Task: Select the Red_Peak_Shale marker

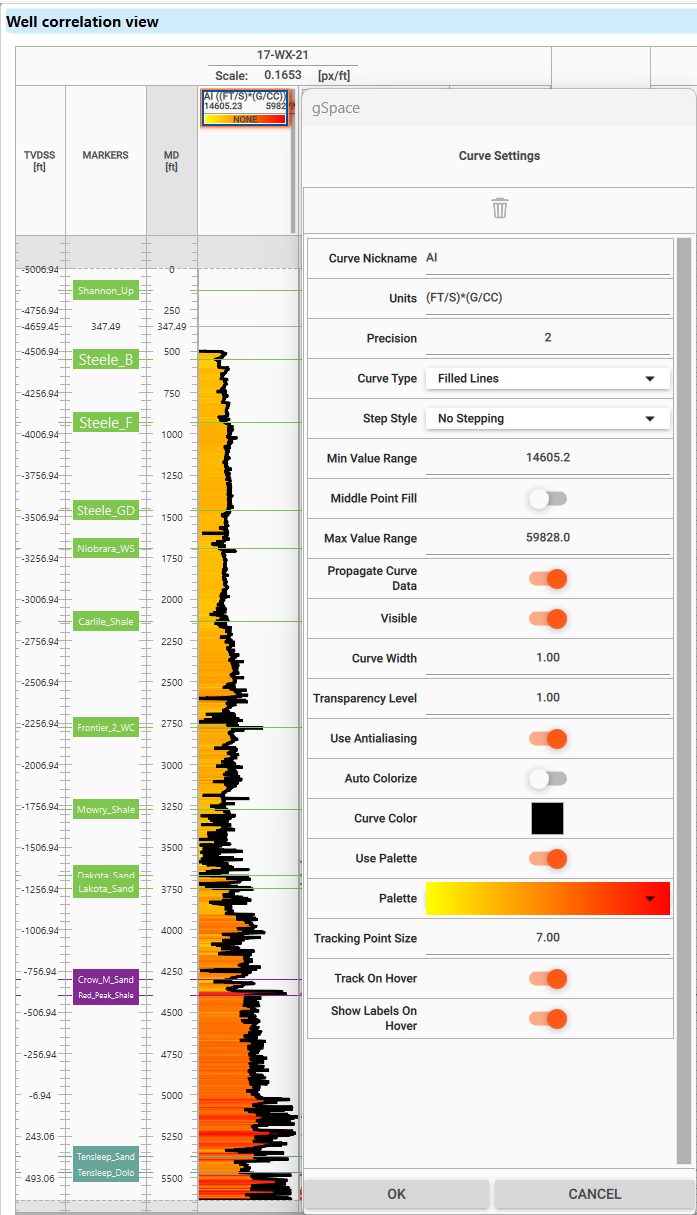Action: 105,996
